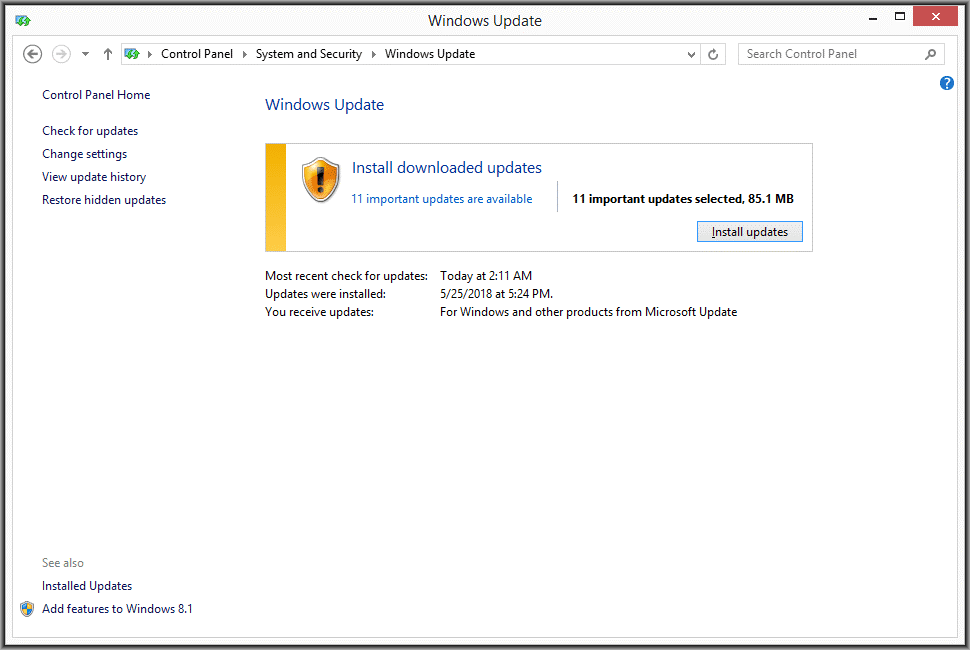Image resolution: width=970 pixels, height=650 pixels.
Task: Close the Windows Update window
Action: pos(935,17)
